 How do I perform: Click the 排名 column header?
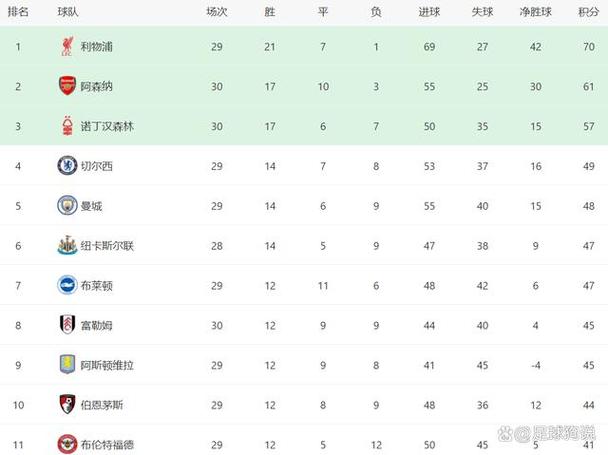pyautogui.click(x=18, y=12)
